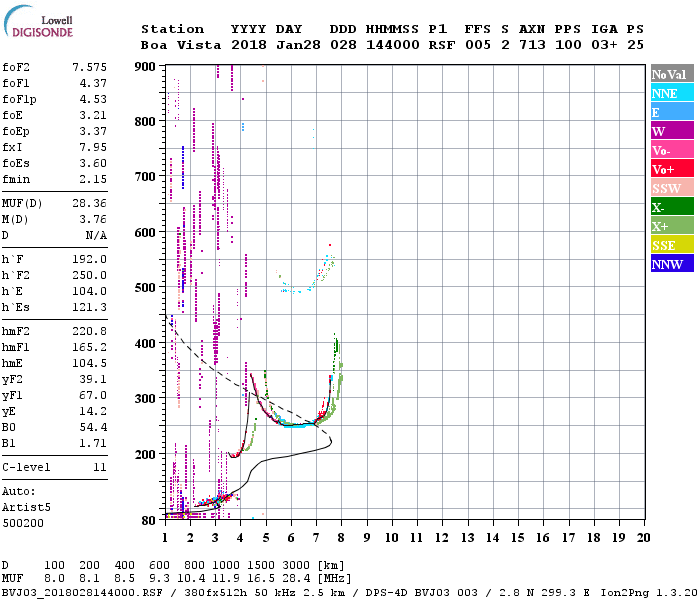Select the SSE yellow legend swatch
The height and width of the screenshot is (600, 700).
point(672,245)
